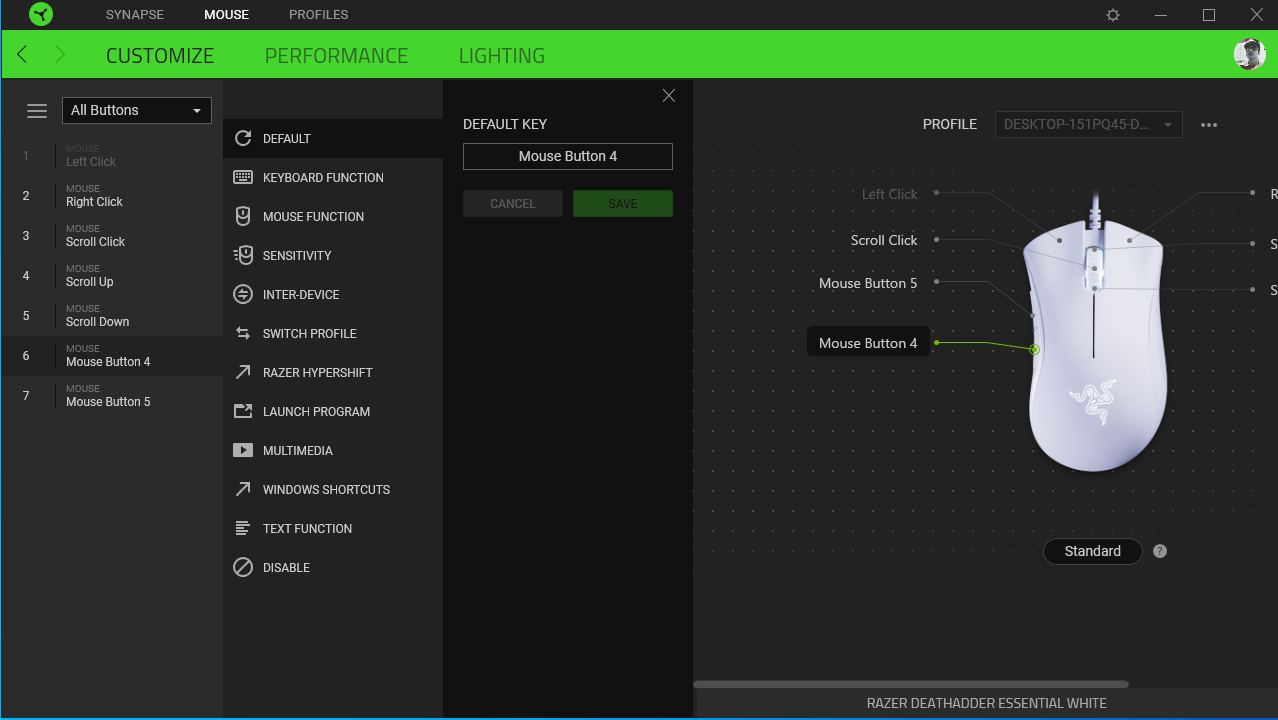Switch to the Mouse tab
Screen dimensions: 1278x720
click(x=227, y=15)
